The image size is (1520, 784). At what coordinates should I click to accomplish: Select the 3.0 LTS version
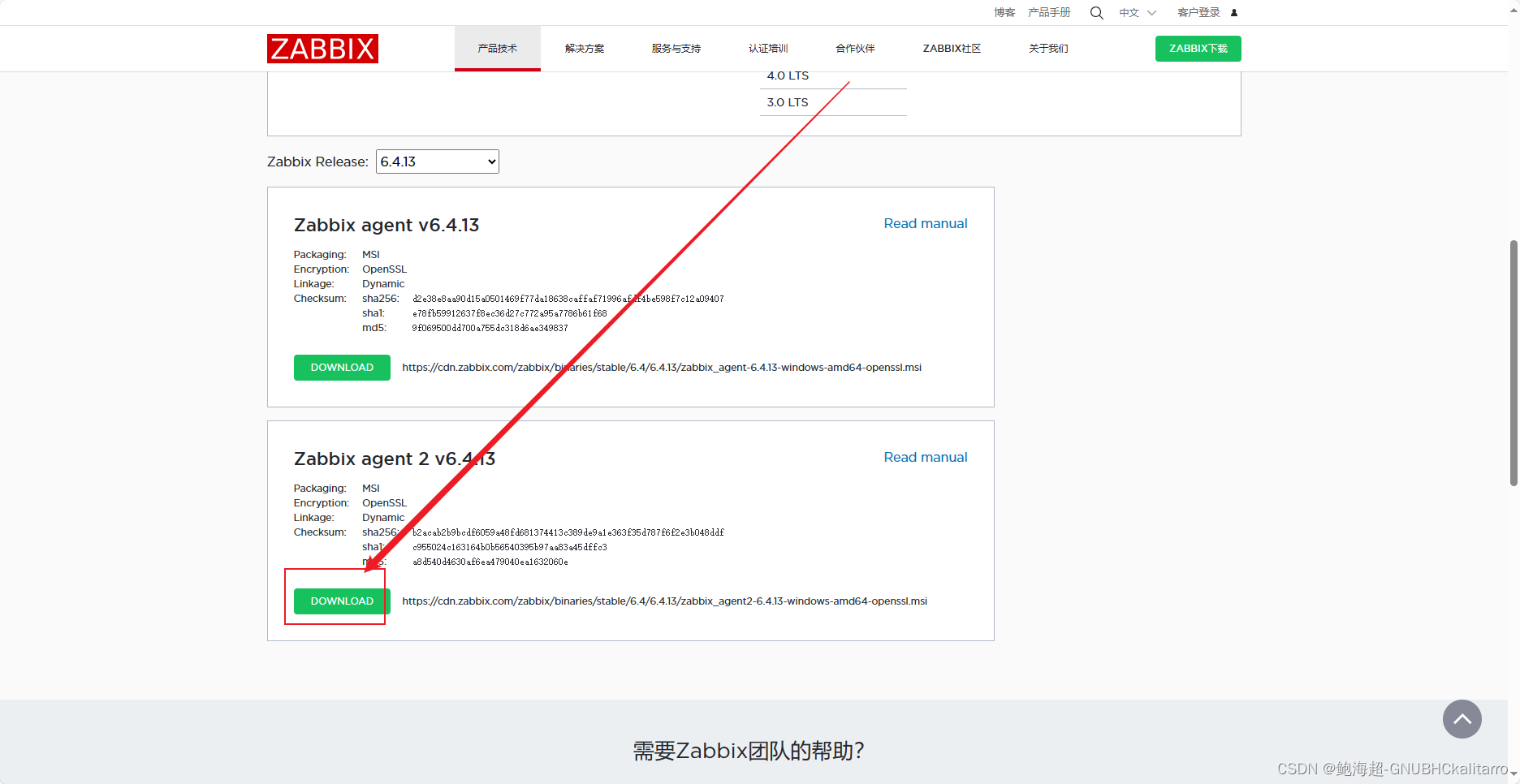[x=788, y=102]
